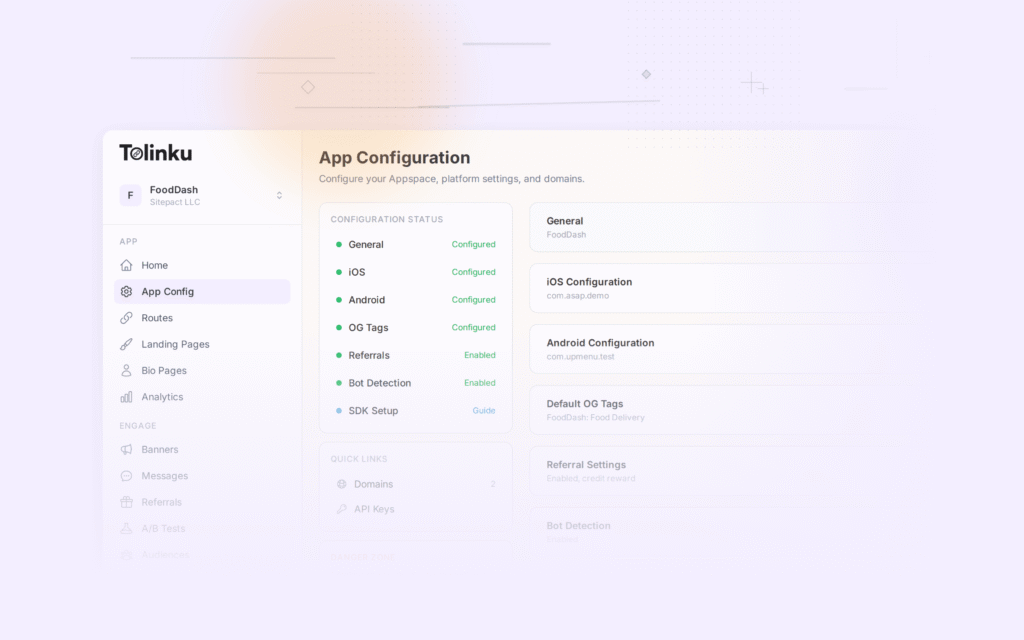Open App Config via the gear icon

pyautogui.click(x=126, y=291)
